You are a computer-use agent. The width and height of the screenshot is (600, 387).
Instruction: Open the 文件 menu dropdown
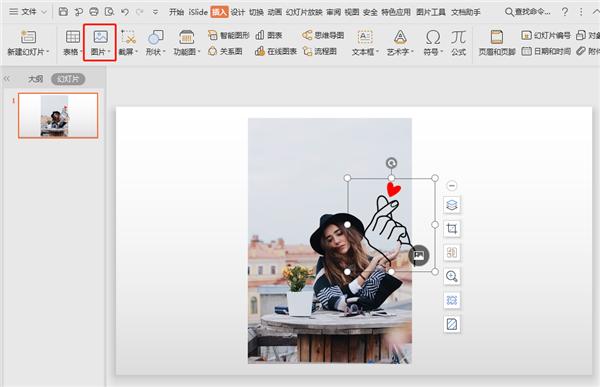coord(28,12)
